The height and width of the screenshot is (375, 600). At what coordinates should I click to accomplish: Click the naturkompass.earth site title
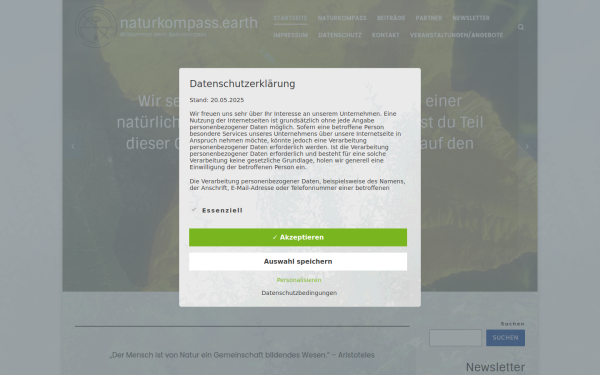point(189,23)
